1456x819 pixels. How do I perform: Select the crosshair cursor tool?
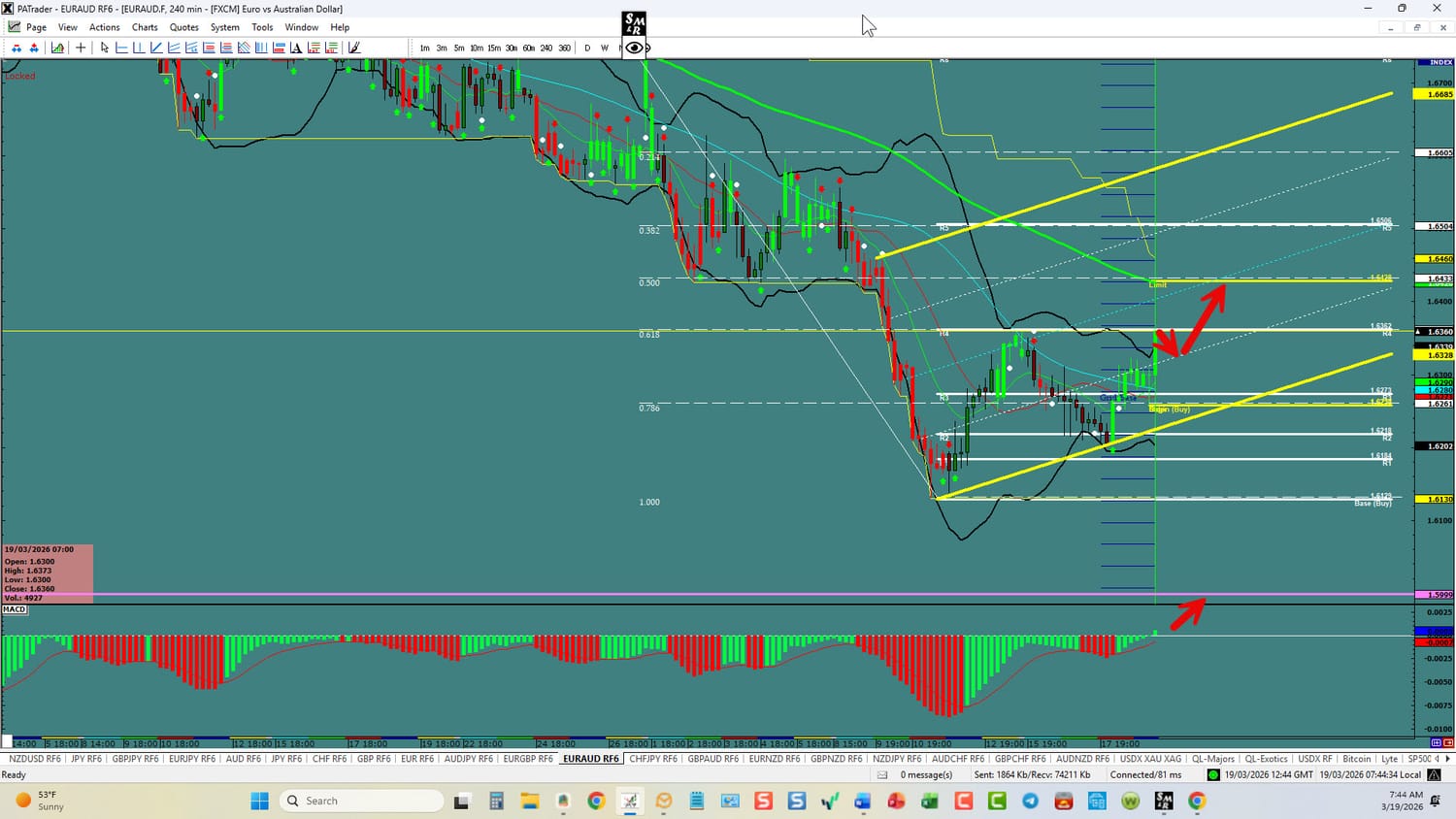[x=81, y=48]
